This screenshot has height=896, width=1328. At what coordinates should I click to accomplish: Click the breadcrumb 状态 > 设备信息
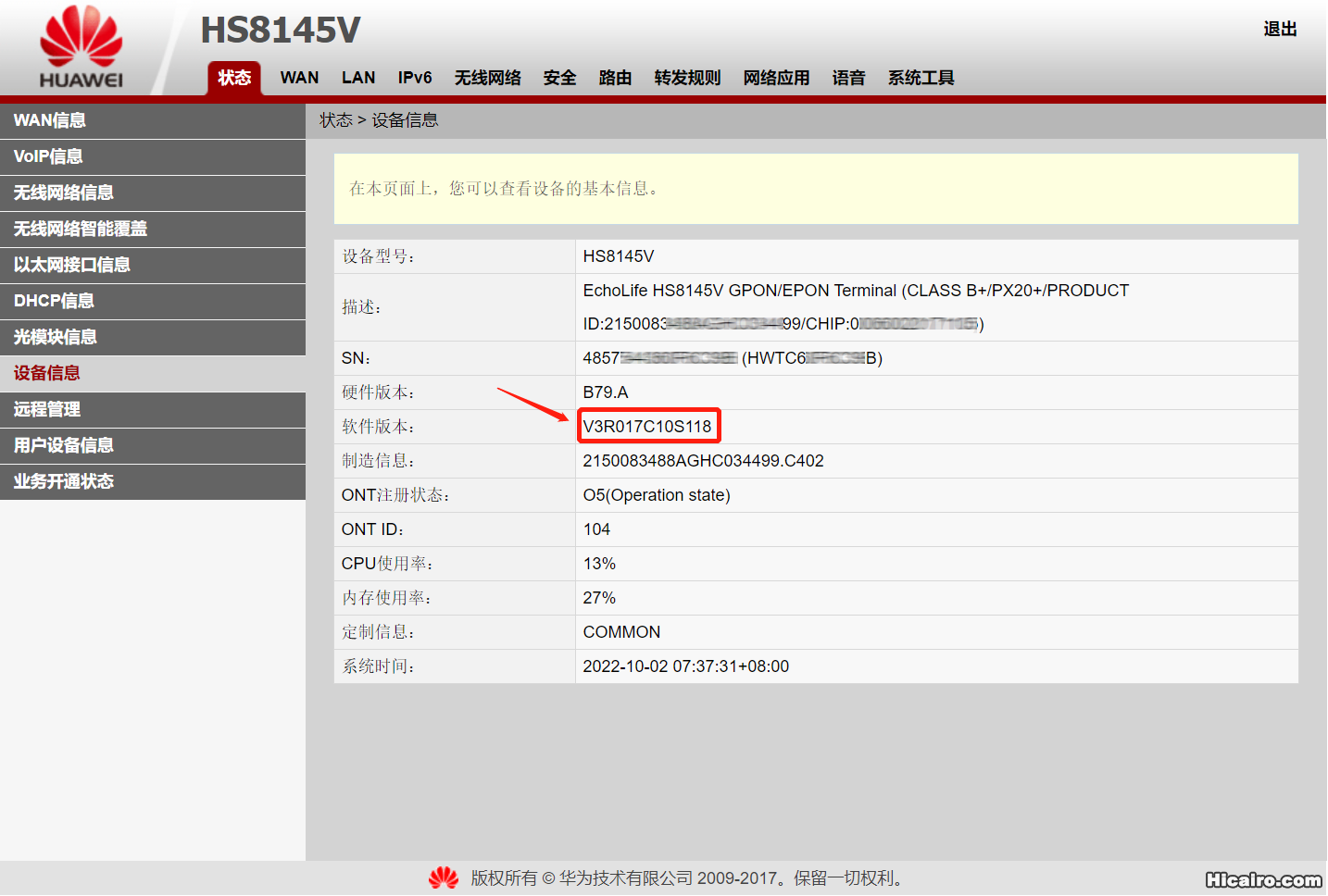point(379,120)
